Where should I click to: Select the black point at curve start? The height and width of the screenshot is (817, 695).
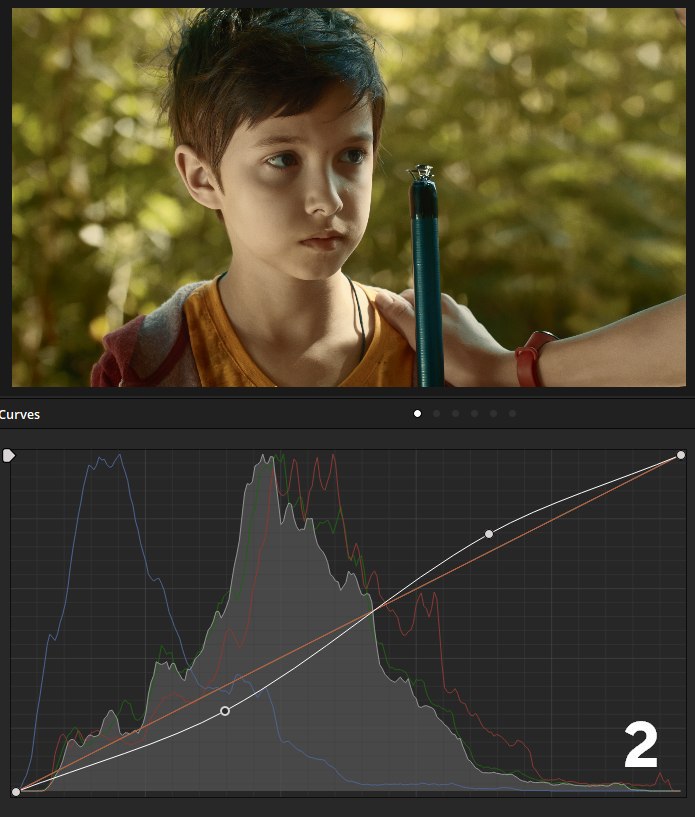click(x=16, y=791)
